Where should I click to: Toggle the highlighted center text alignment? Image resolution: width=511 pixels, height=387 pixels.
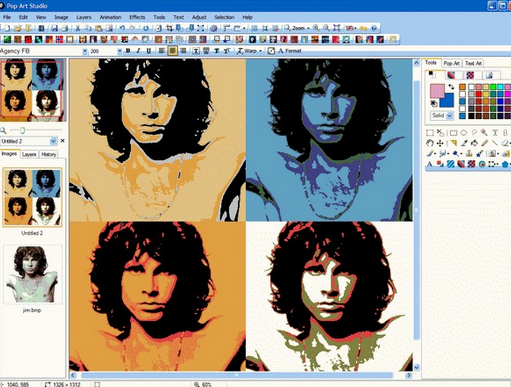172,51
